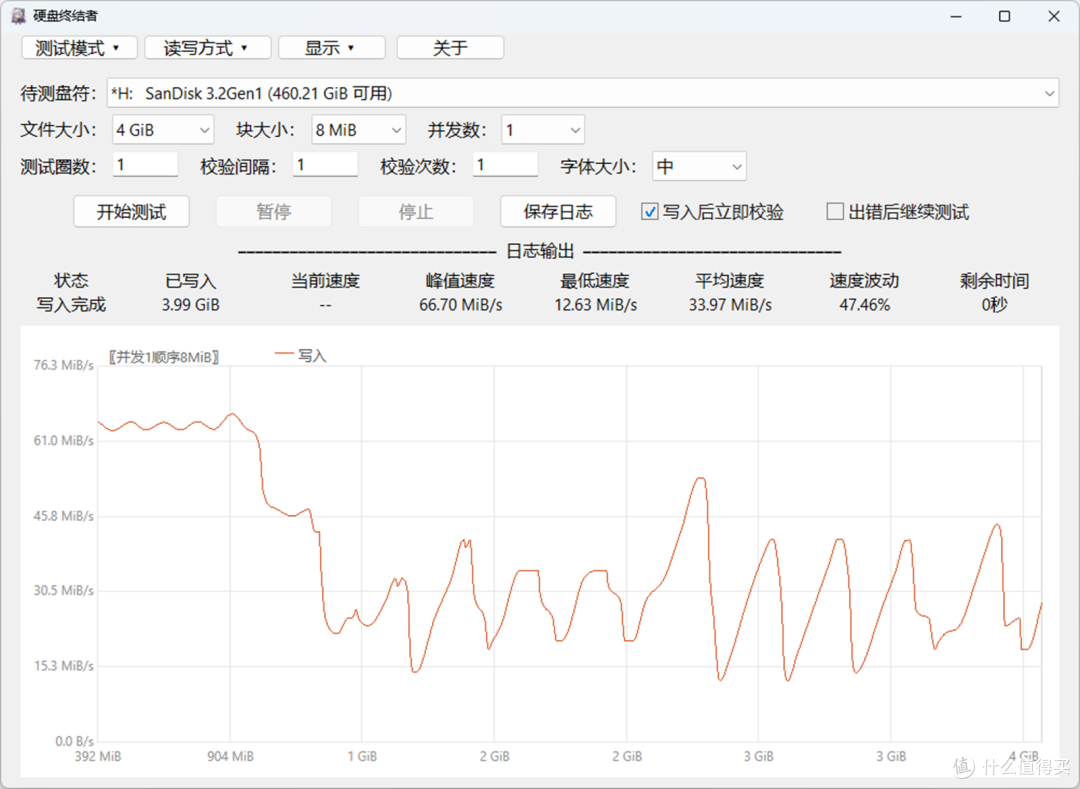Click the 904 MiB axis label
Screen dimensions: 1080x789
click(230, 757)
